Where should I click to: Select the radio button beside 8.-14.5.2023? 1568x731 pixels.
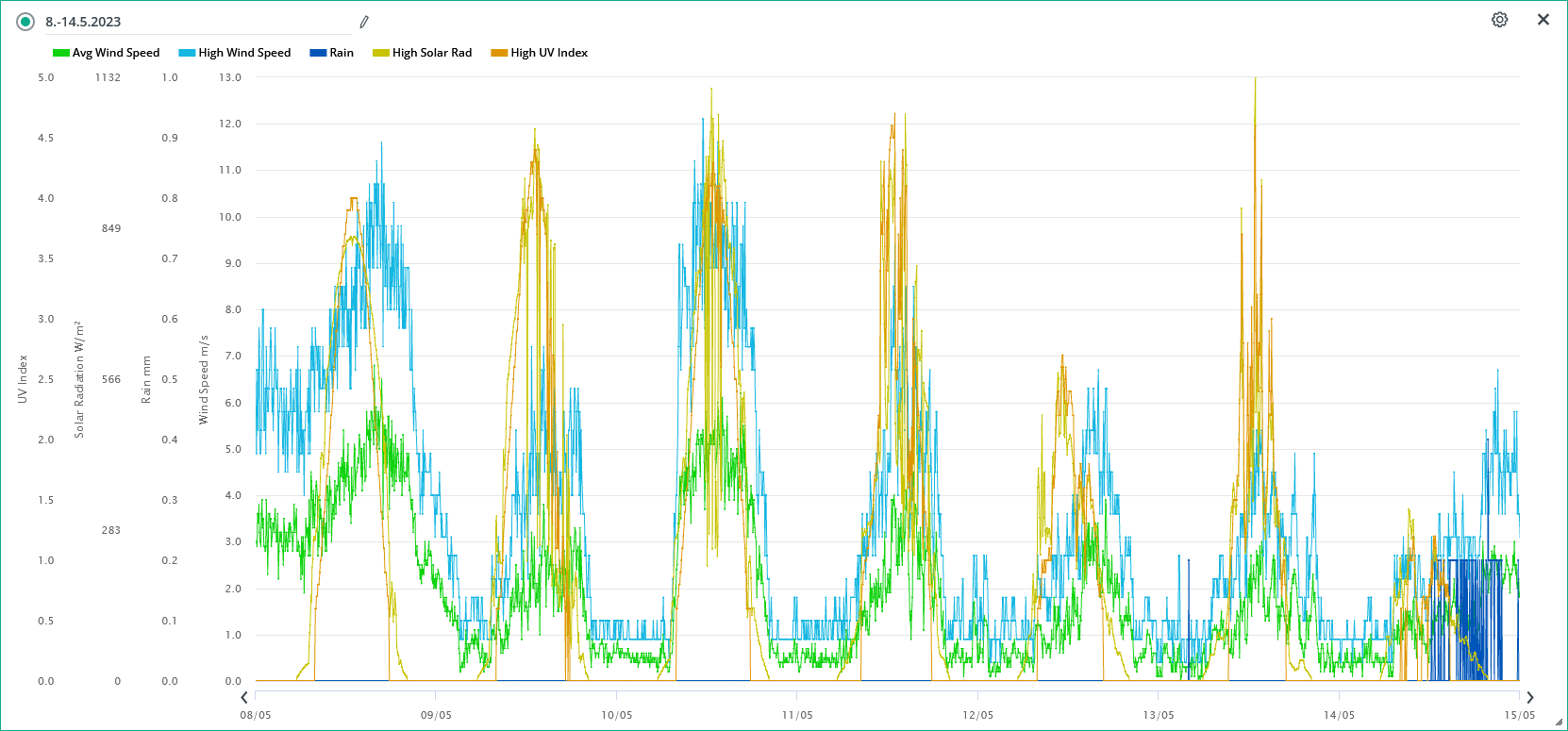pos(25,22)
